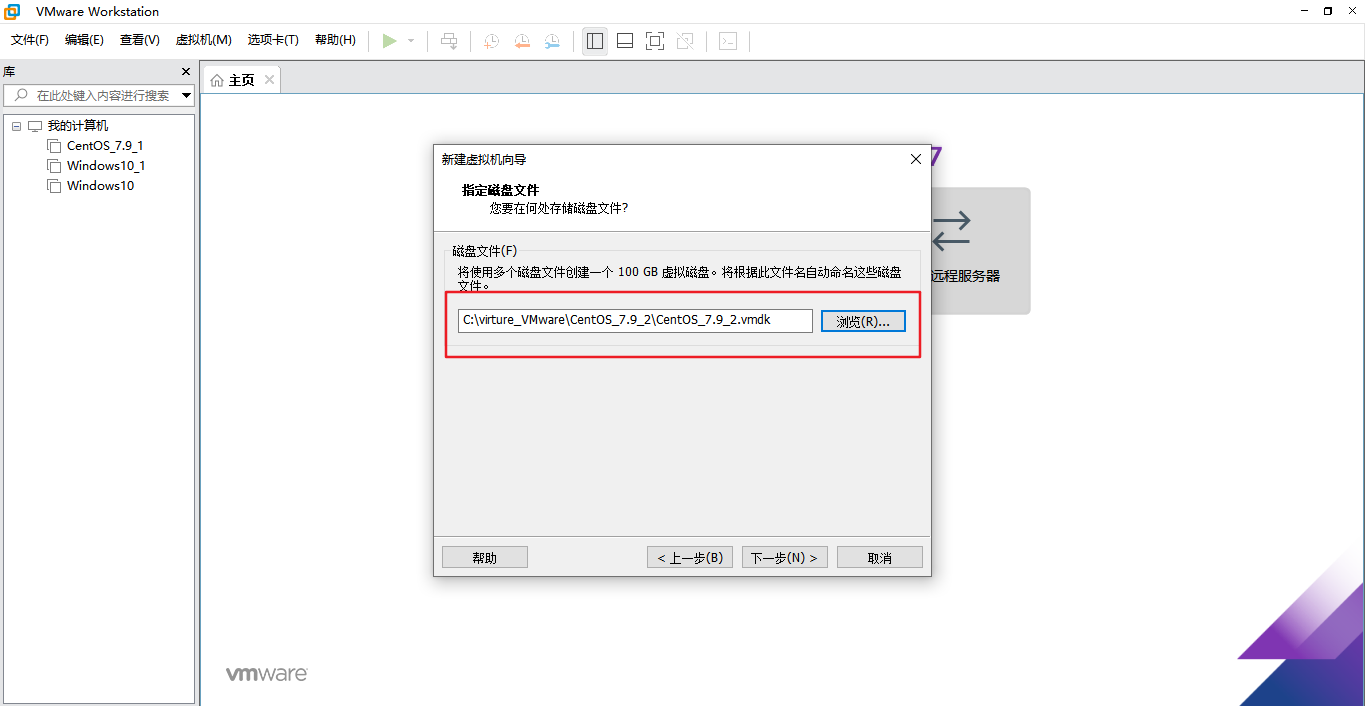
Task: Select the CentOS_7.9_1 virtual machine
Action: (x=104, y=145)
